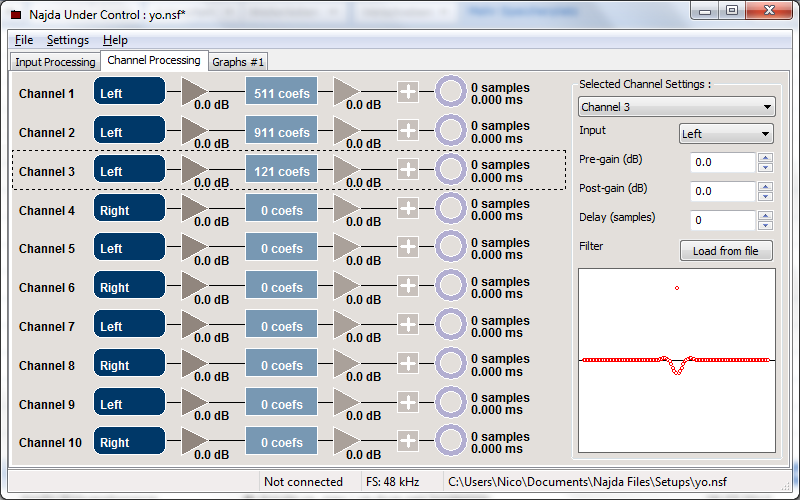Click the yo.nsf file path in status bar
The image size is (800, 500).
587,482
